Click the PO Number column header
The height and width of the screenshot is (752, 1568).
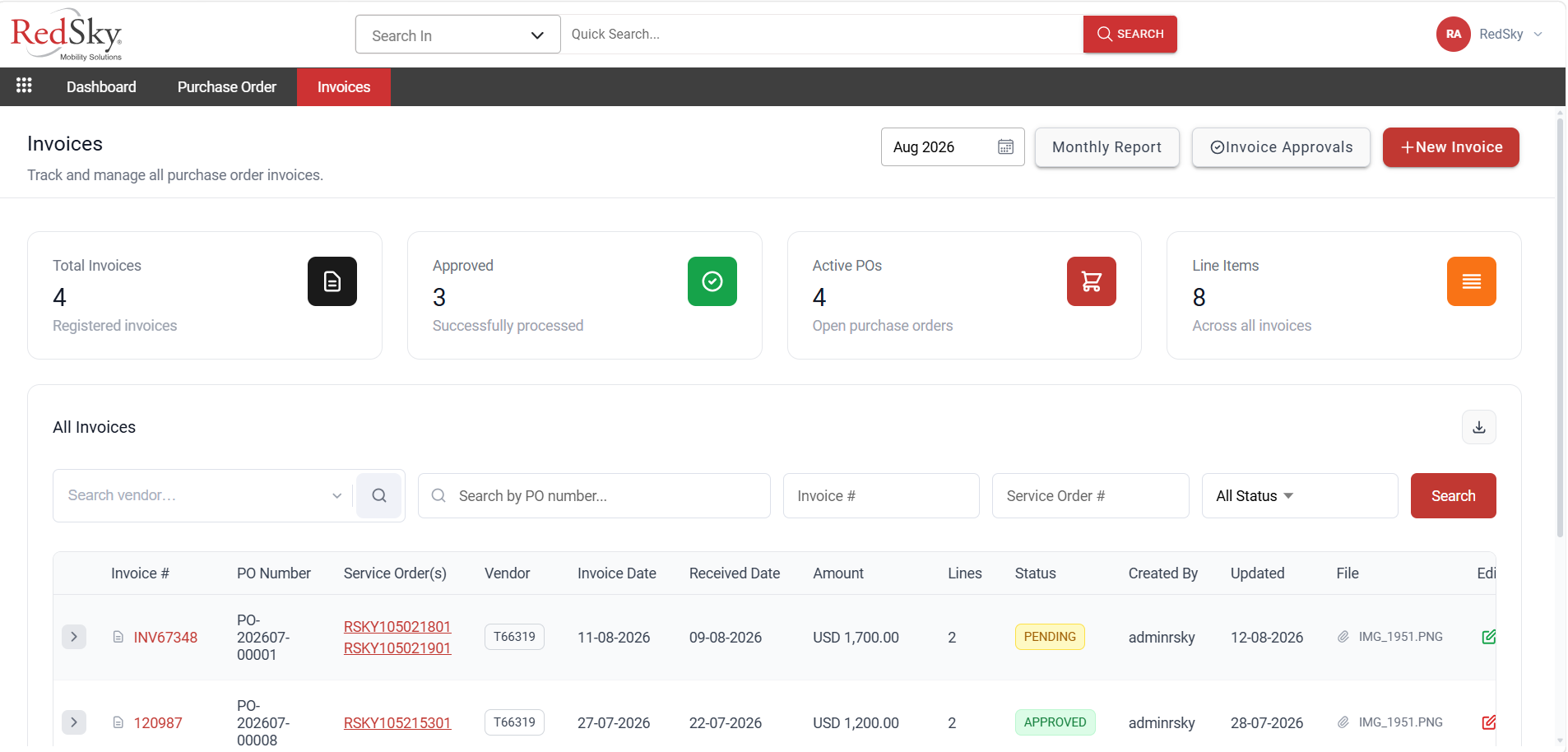tap(274, 573)
